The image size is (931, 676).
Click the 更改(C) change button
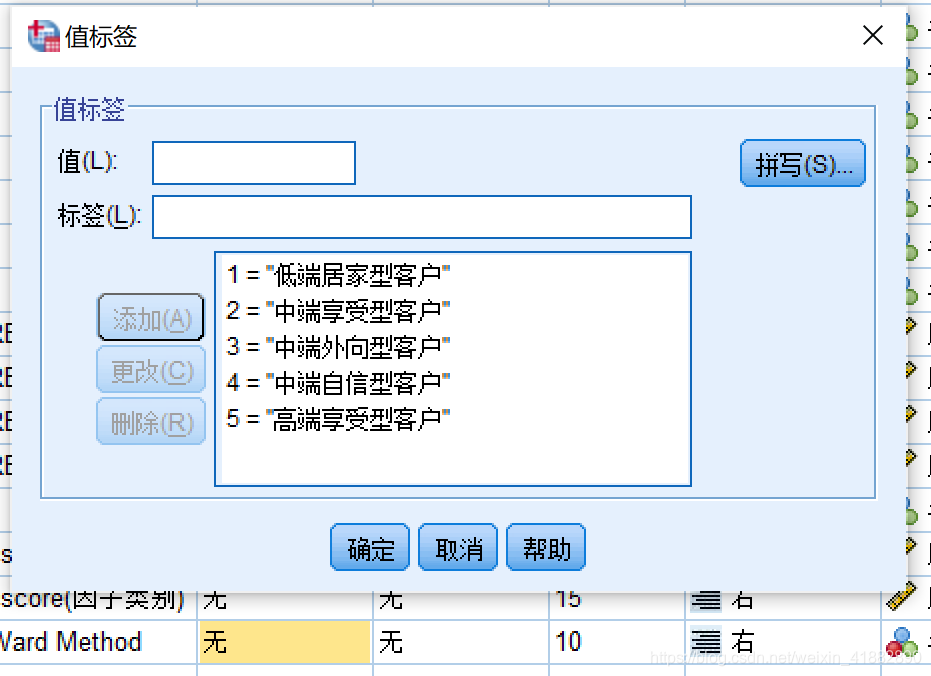(150, 370)
